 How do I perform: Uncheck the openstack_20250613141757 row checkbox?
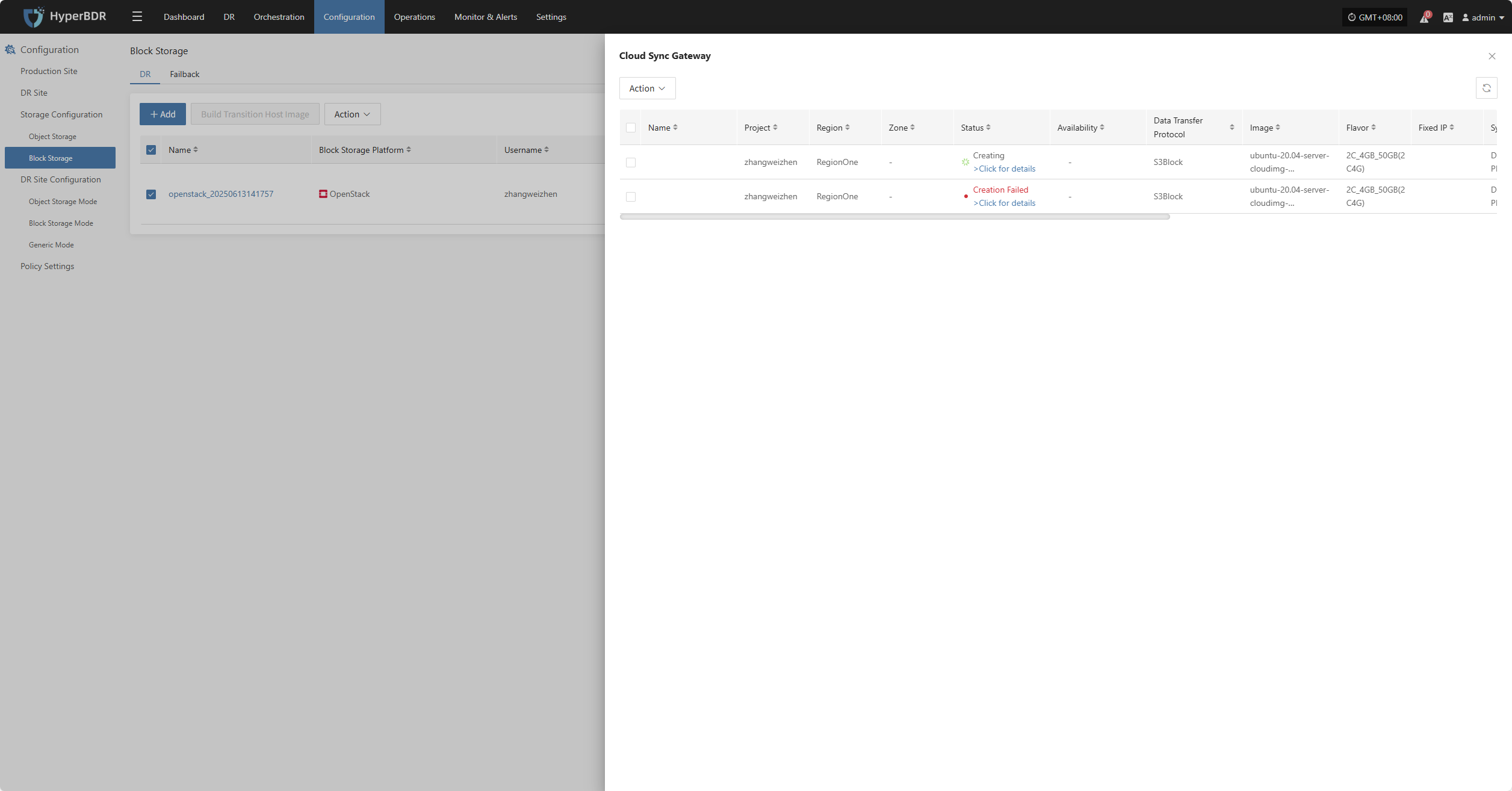pos(151,194)
